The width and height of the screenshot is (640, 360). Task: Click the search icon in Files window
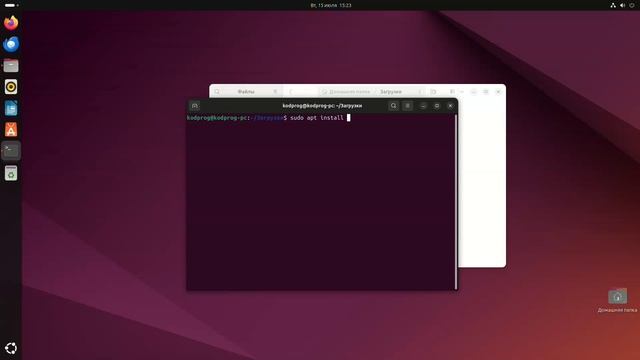pyautogui.click(x=217, y=92)
